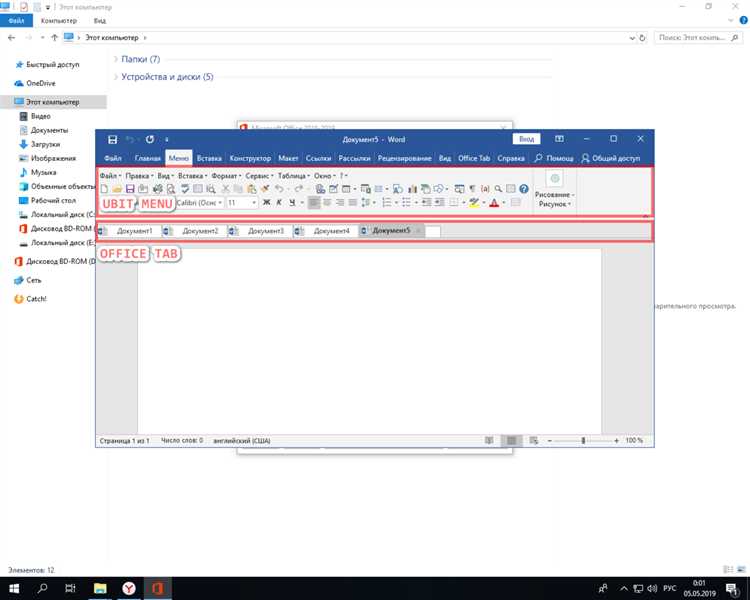Switch to the Документ3 document tab
Screen dimensions: 750x600
(265, 231)
